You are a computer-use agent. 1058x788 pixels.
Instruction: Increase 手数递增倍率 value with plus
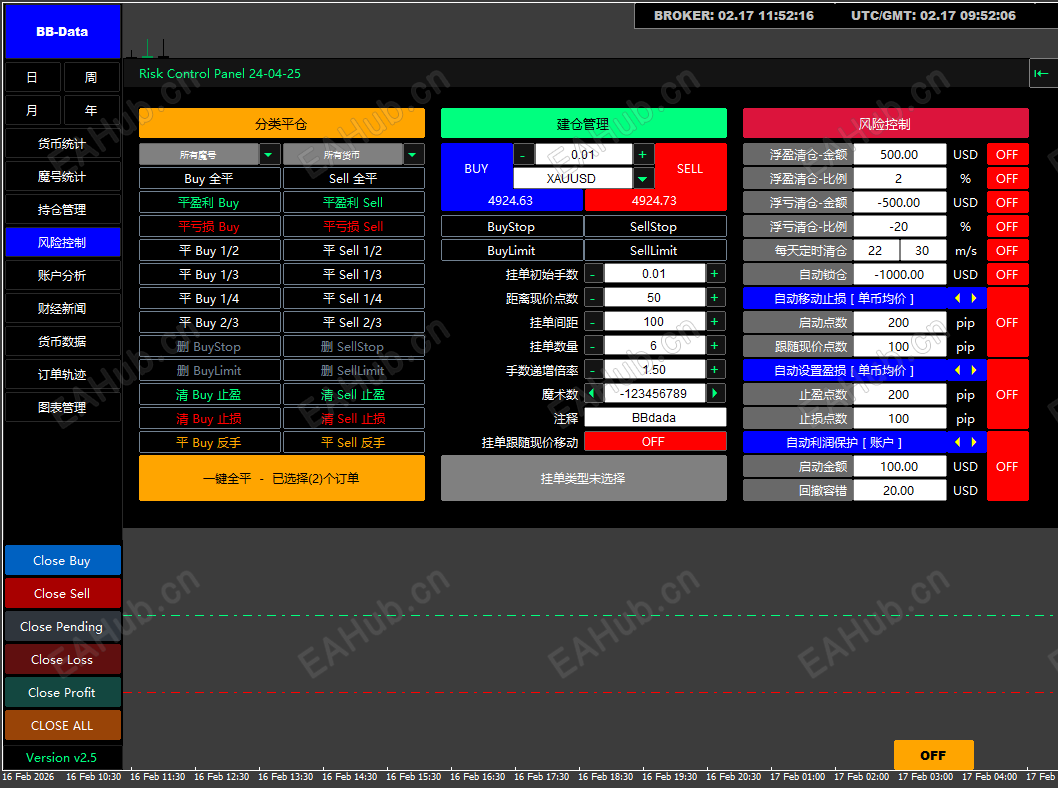coord(715,370)
